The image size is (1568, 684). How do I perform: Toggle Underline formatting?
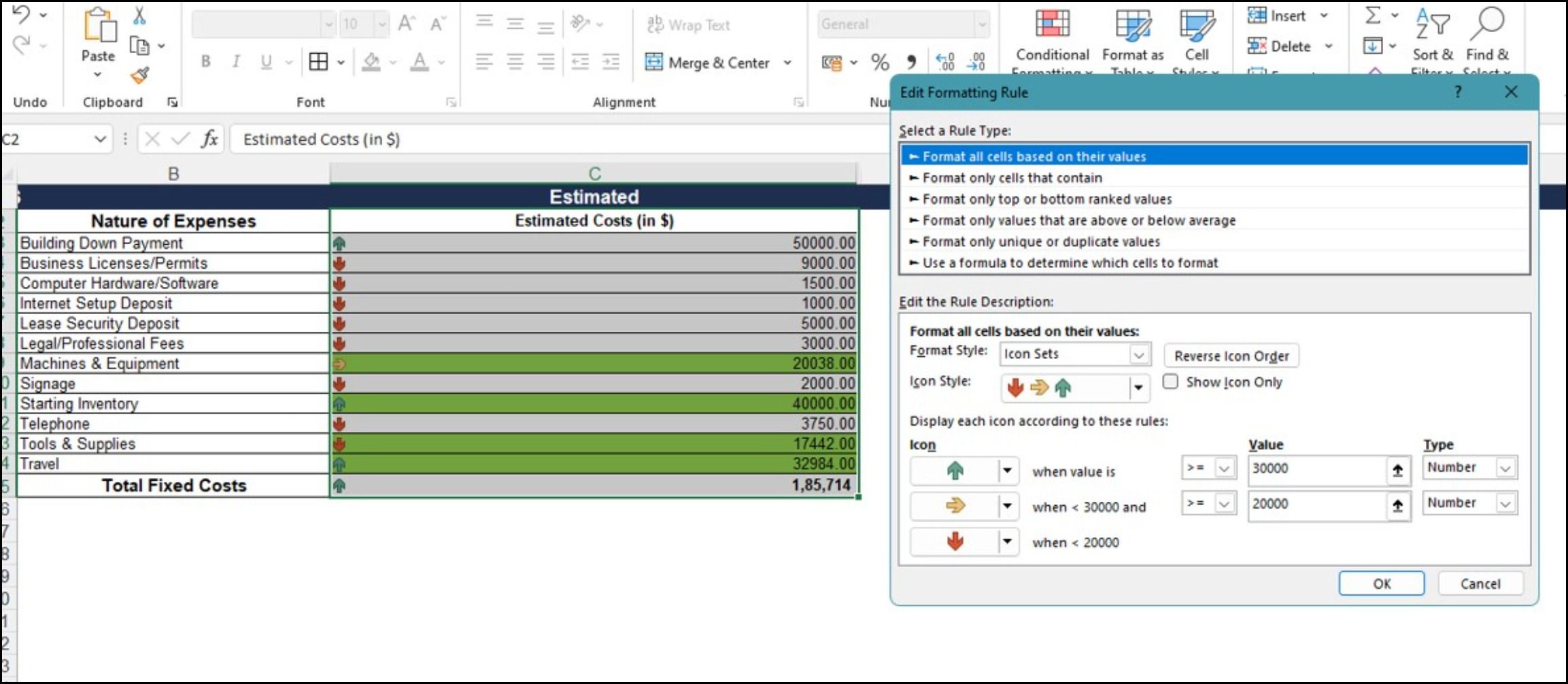(x=267, y=62)
